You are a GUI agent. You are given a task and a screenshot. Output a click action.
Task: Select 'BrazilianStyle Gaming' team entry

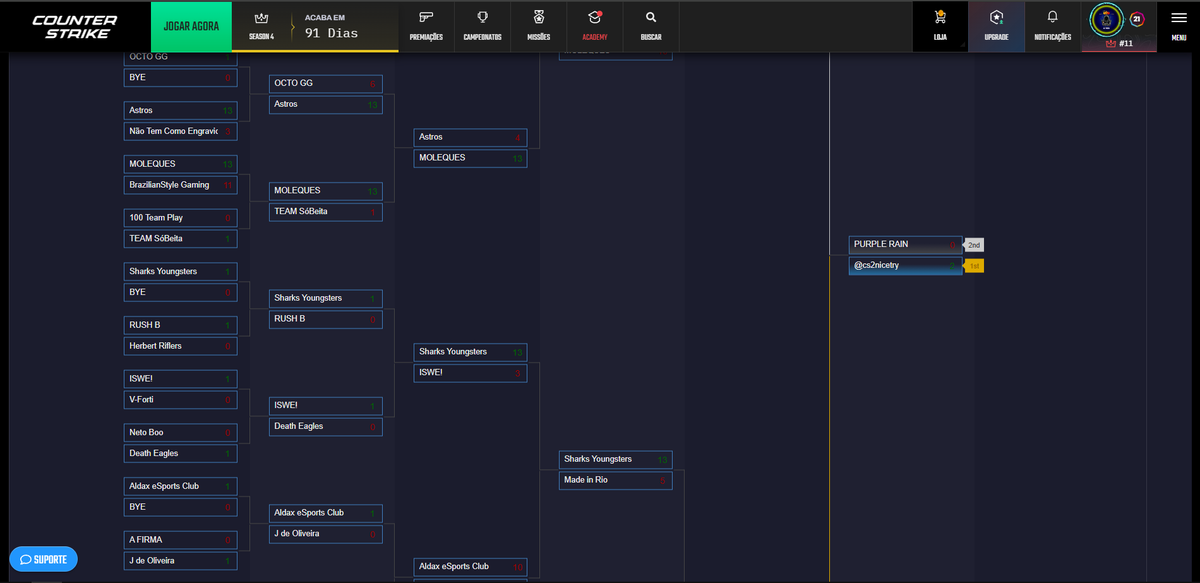(180, 185)
